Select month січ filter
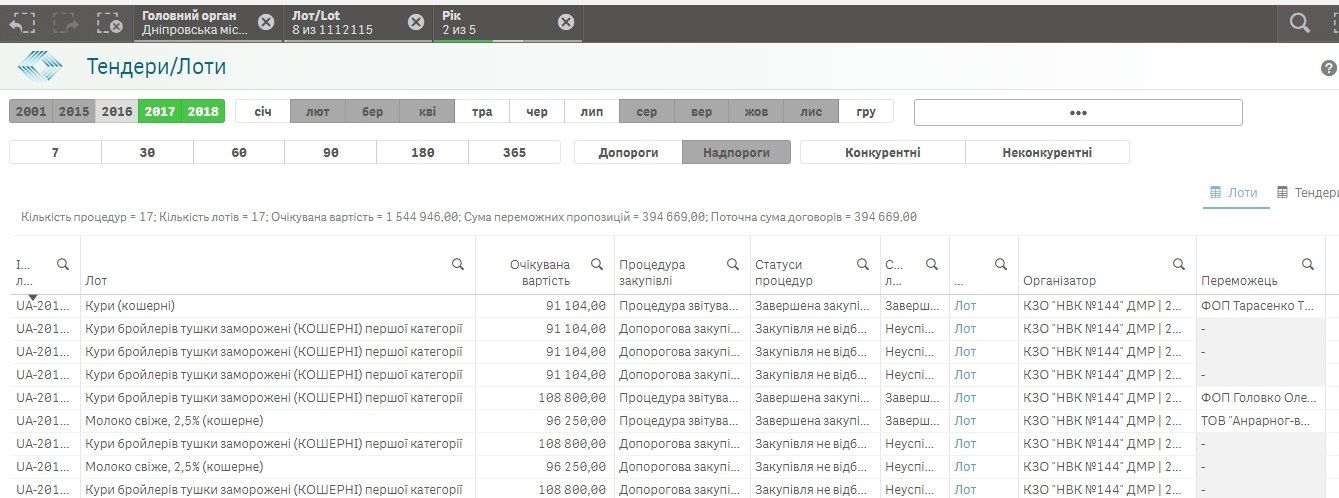This screenshot has width=1339, height=498. [263, 112]
